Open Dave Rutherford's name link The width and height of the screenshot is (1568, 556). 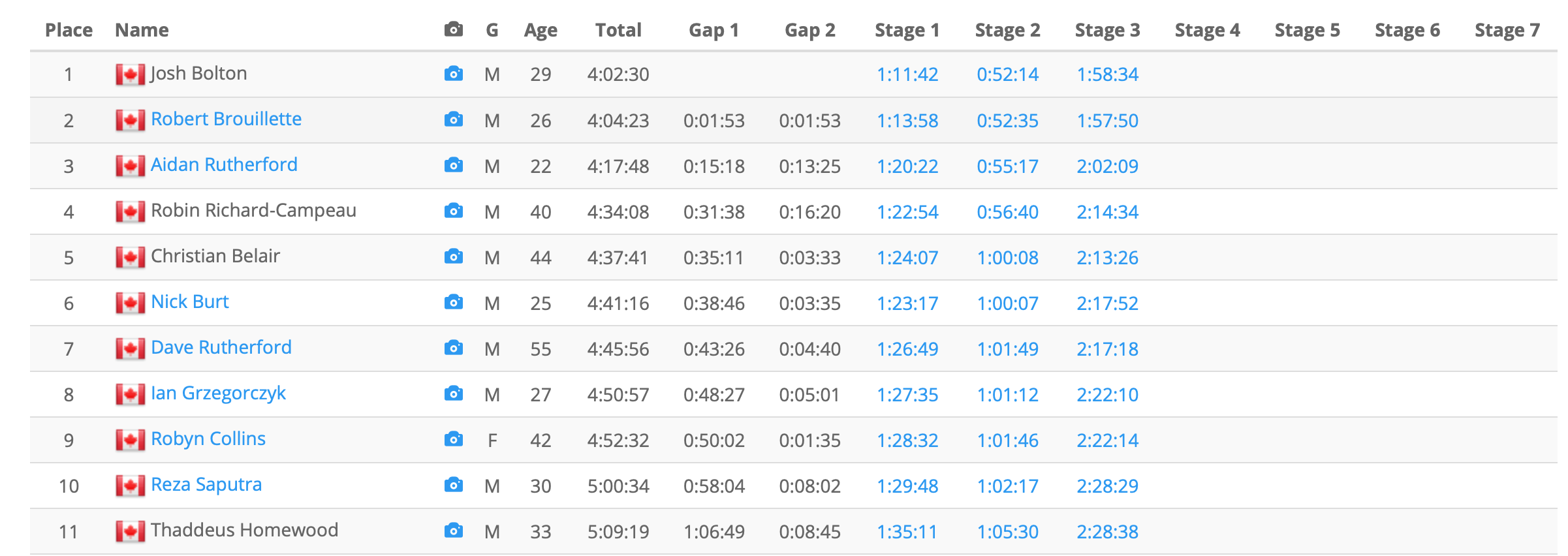[x=221, y=348]
